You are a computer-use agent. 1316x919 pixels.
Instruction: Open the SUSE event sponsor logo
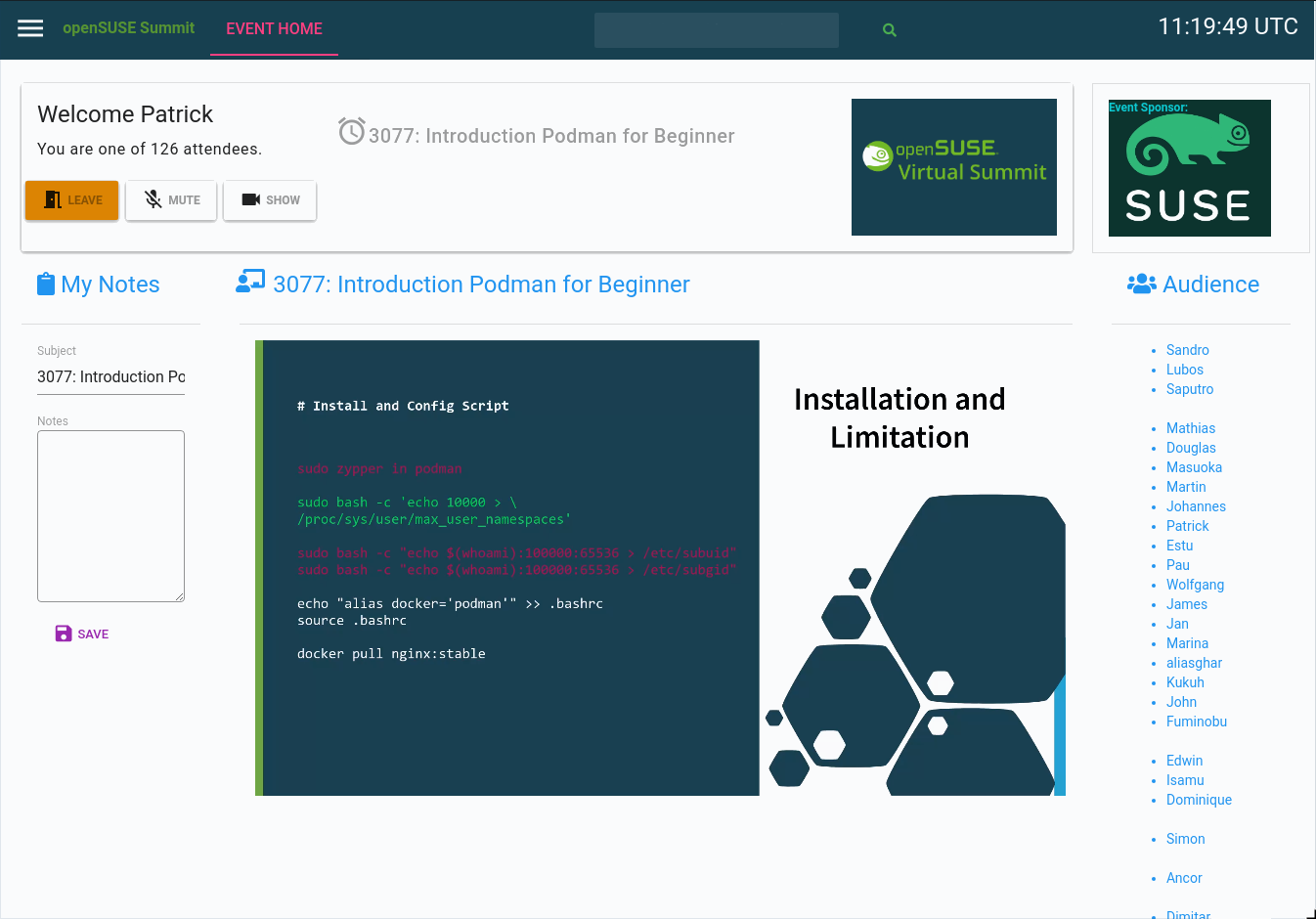[1190, 168]
